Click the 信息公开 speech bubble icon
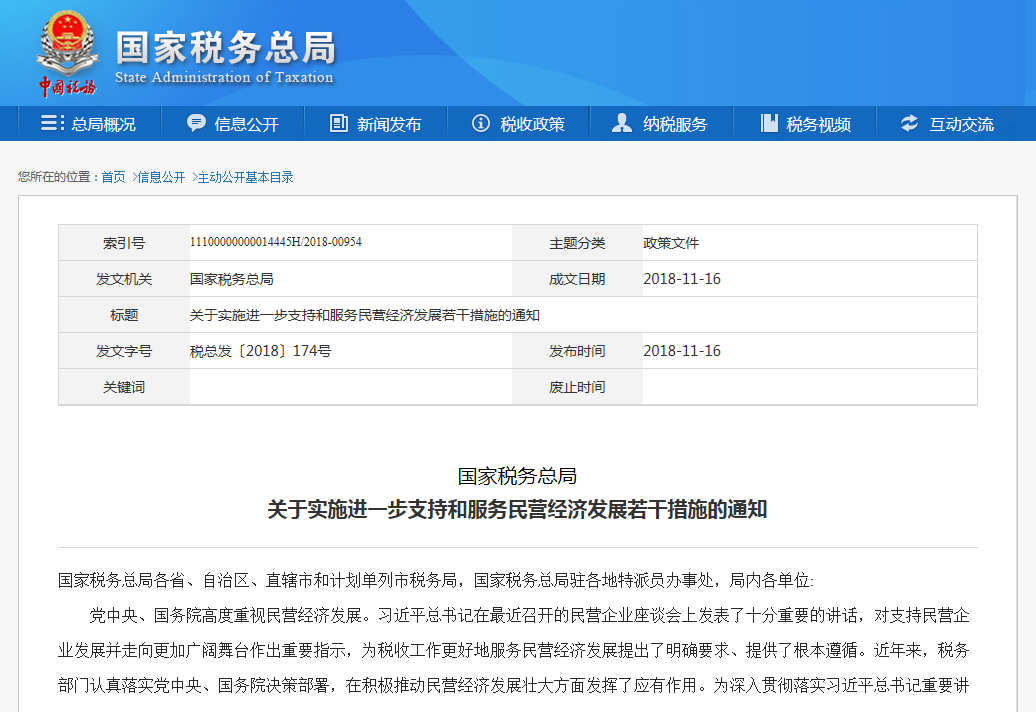The height and width of the screenshot is (712, 1036). pyautogui.click(x=197, y=123)
